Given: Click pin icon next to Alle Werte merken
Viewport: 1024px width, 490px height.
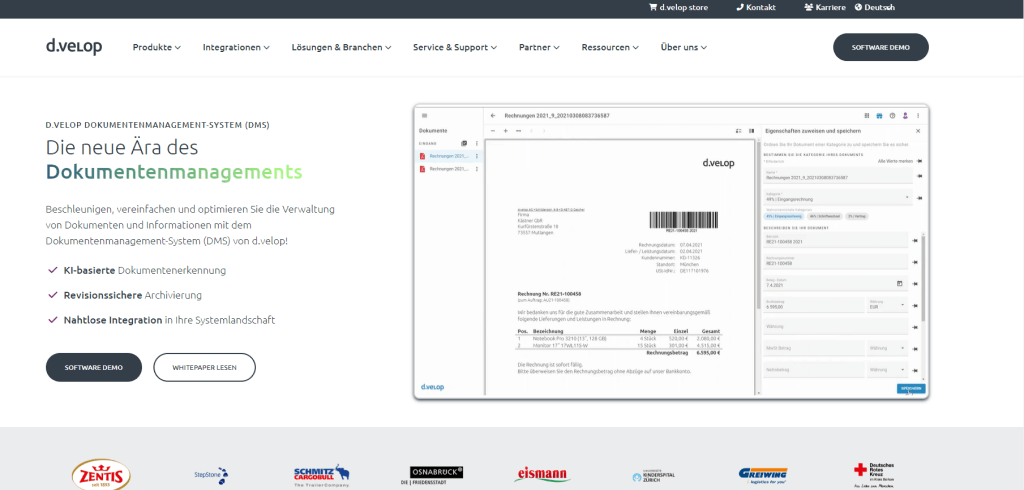Looking at the screenshot, I should [x=919, y=161].
